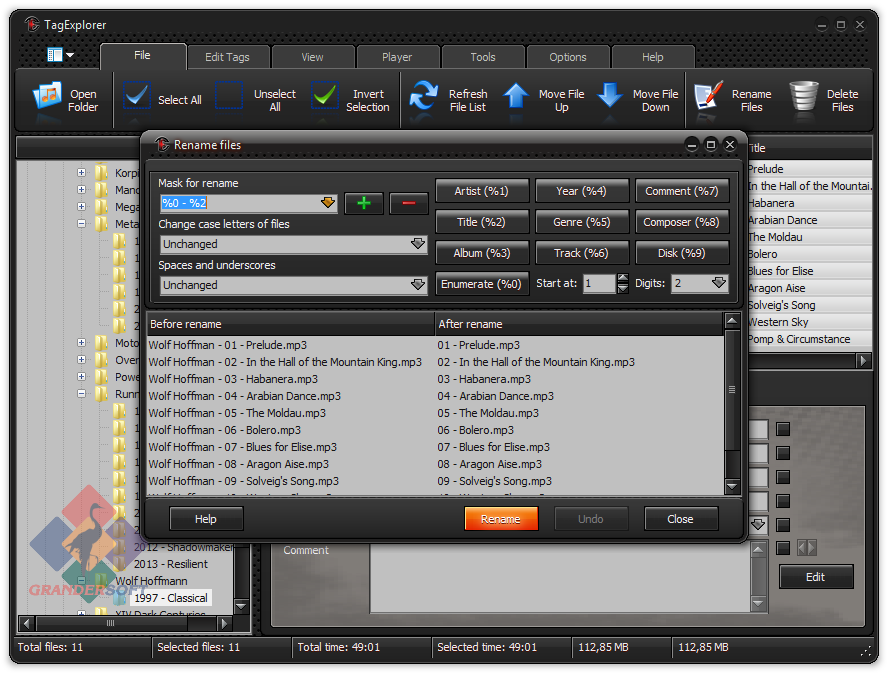Click the Unselect All checkbox icon
This screenshot has width=888, height=673.
coord(230,97)
